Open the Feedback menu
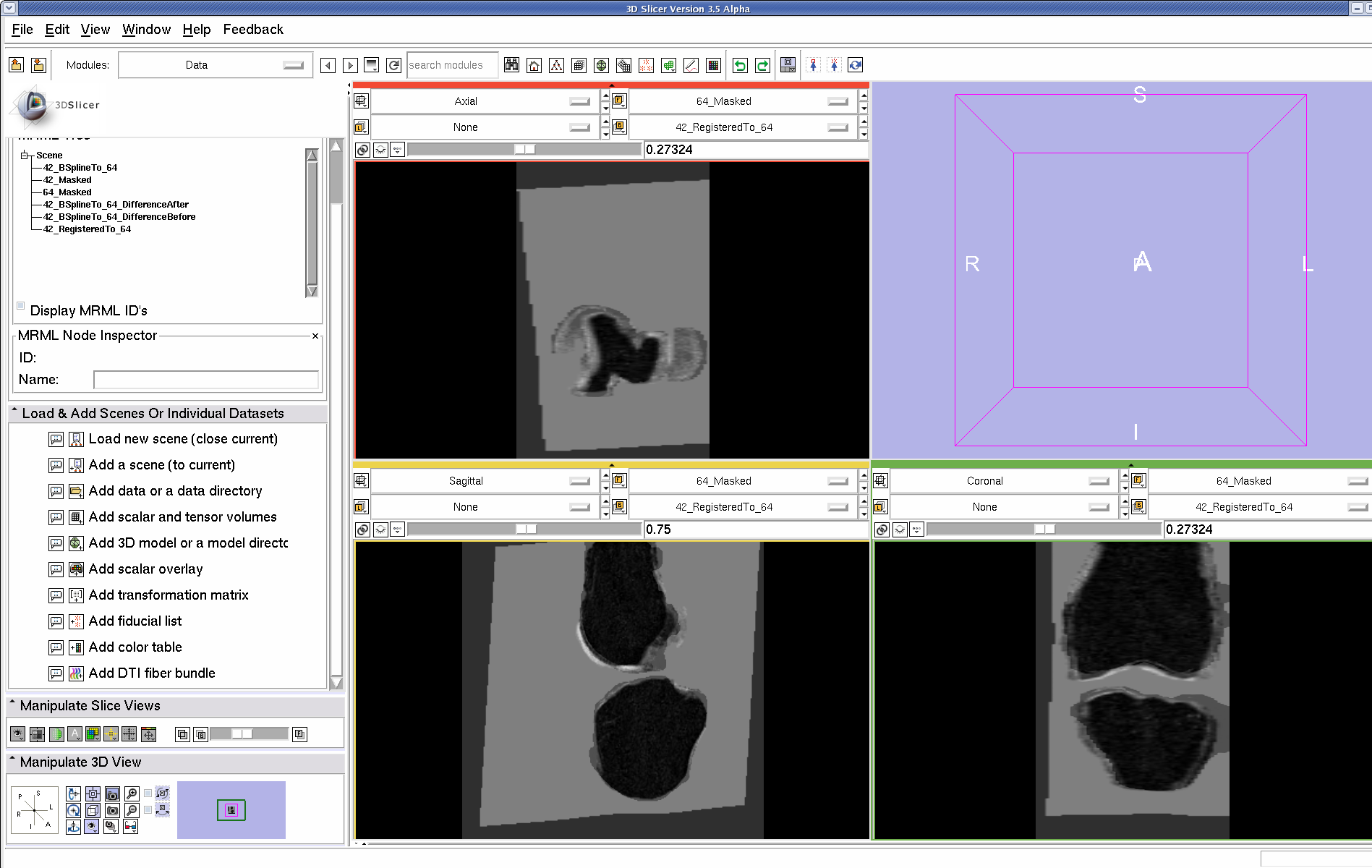The width and height of the screenshot is (1372, 868). 252,29
